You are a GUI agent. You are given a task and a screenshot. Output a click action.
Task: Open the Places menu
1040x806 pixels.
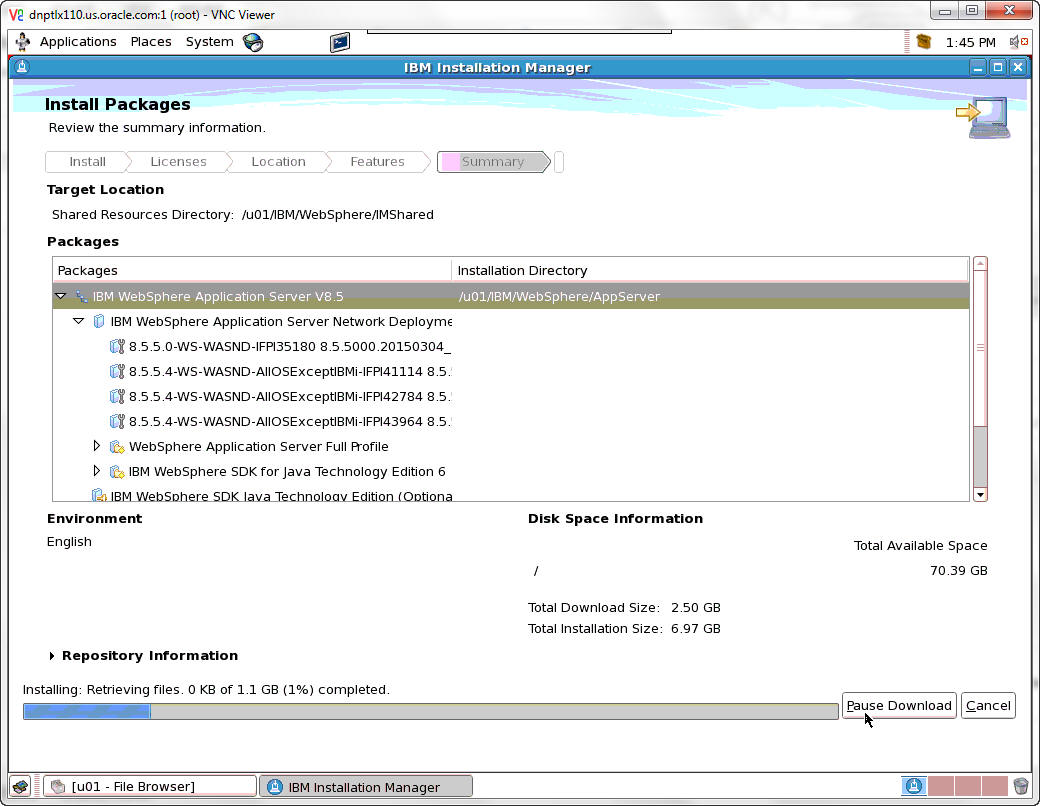click(x=151, y=42)
